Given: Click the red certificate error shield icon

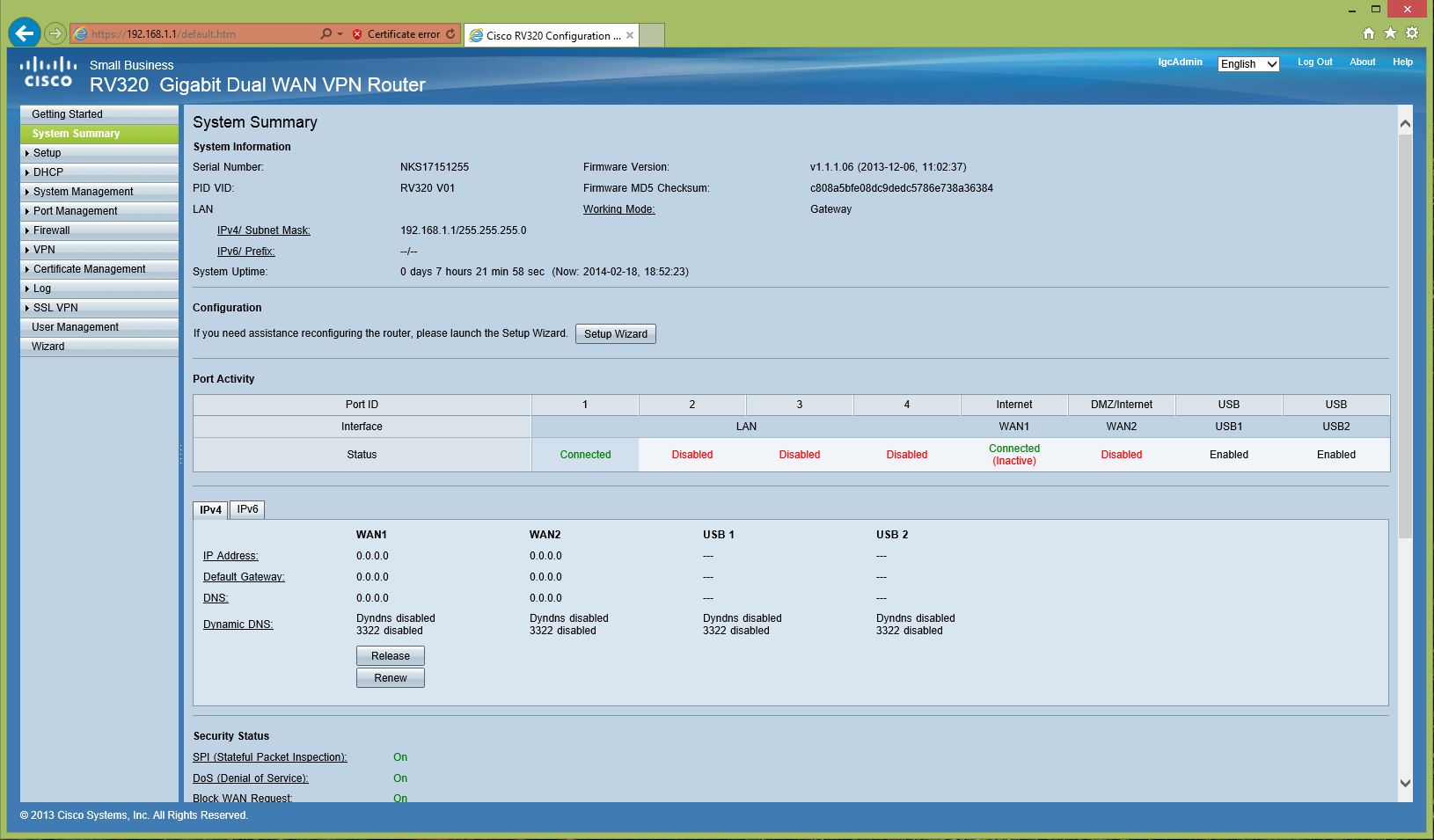Looking at the screenshot, I should coord(357,34).
